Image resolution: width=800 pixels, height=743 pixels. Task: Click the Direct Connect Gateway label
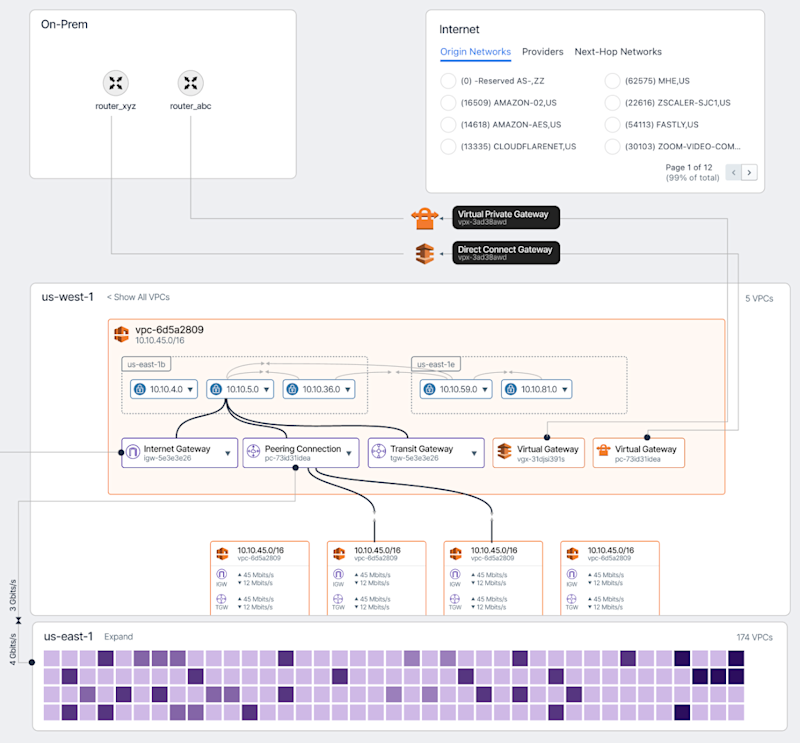click(506, 253)
